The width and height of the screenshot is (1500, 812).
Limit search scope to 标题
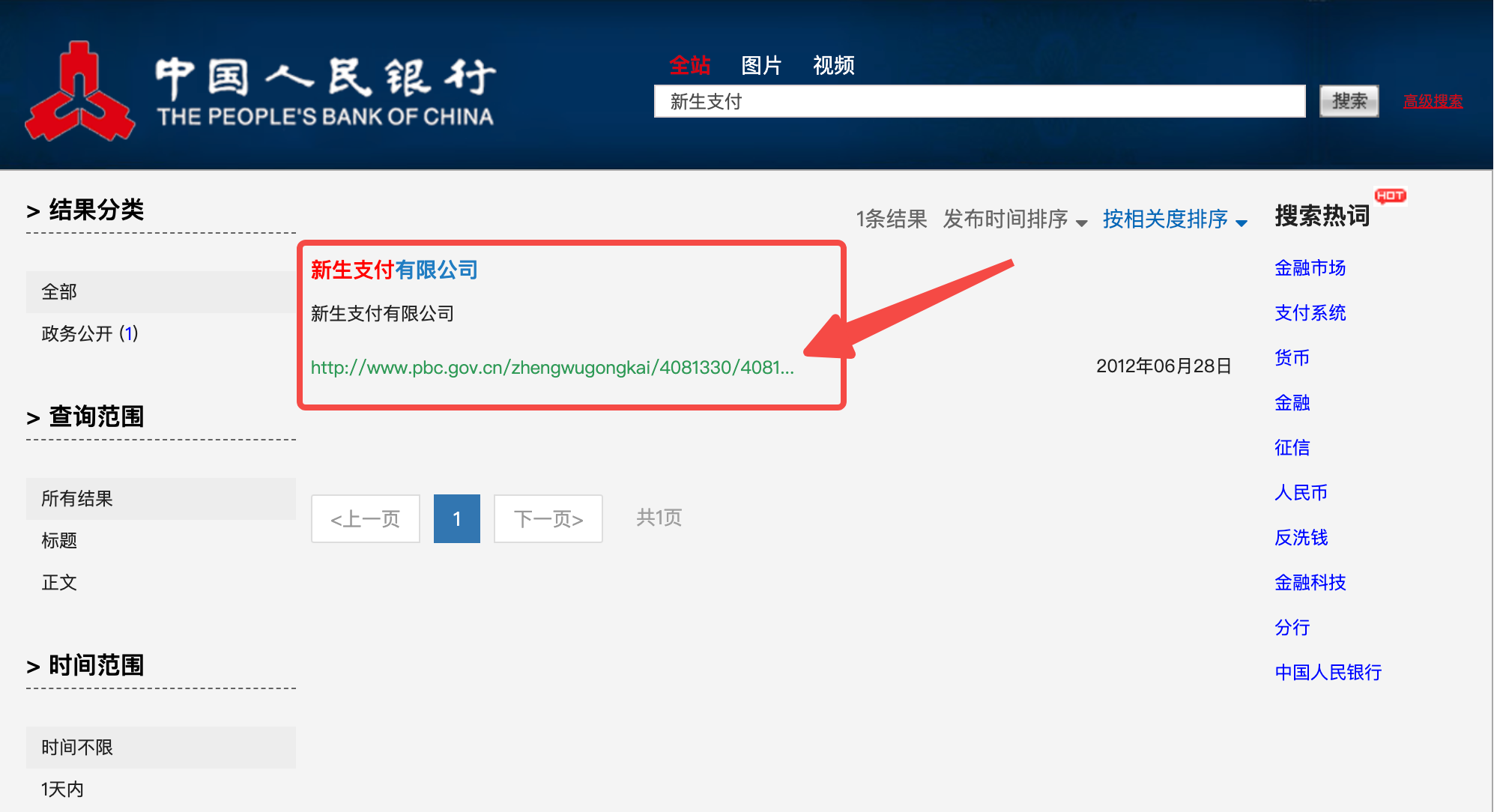click(x=59, y=540)
